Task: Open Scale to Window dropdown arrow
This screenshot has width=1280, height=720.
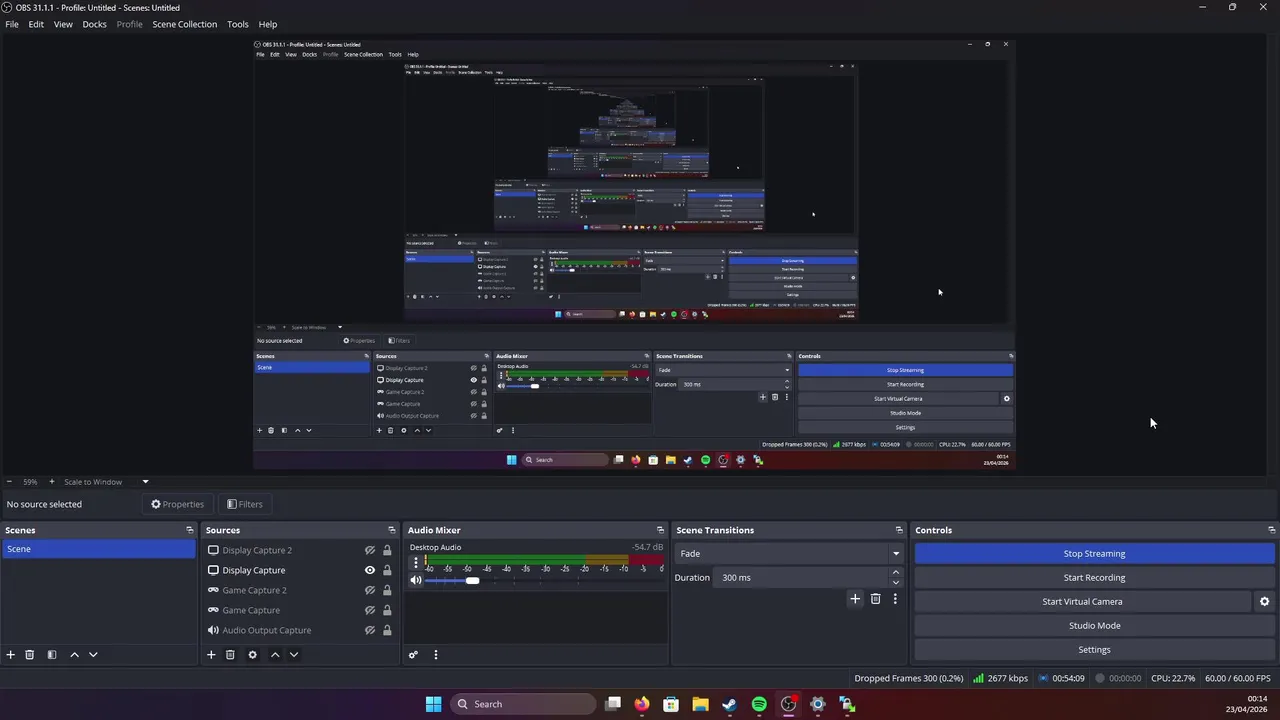Action: pos(145,481)
